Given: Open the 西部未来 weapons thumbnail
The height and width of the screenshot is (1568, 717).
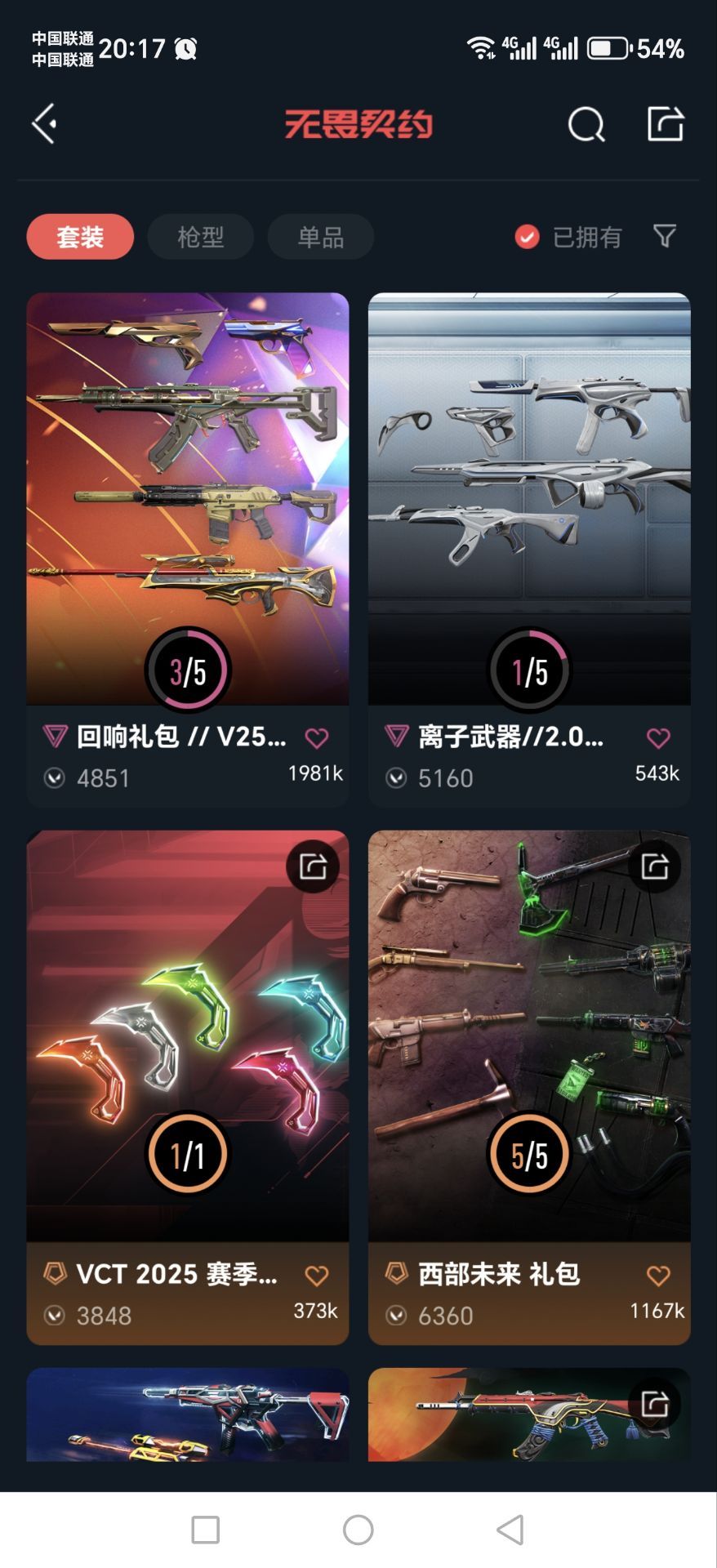Looking at the screenshot, I should [529, 1036].
